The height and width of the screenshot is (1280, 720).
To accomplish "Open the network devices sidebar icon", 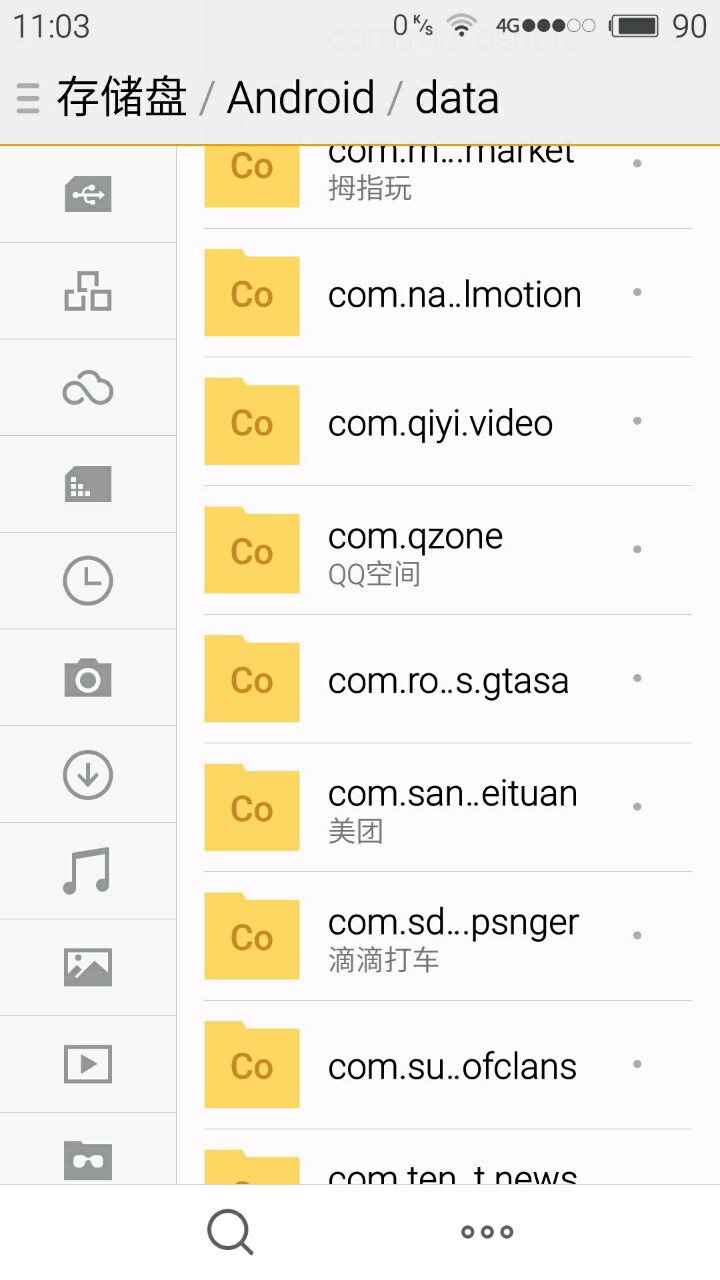I will [x=88, y=291].
